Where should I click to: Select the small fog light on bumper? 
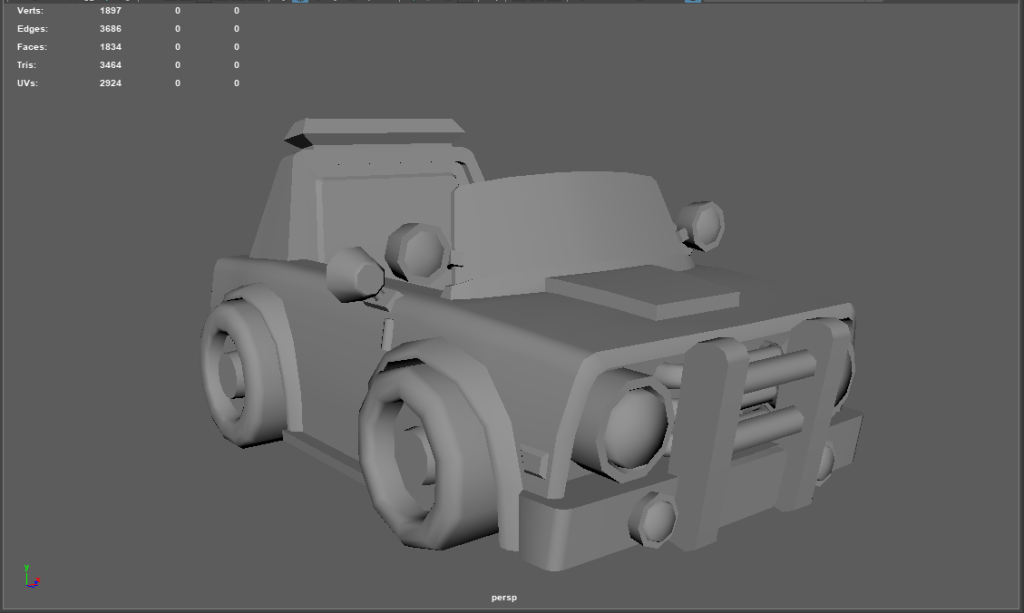coord(656,518)
